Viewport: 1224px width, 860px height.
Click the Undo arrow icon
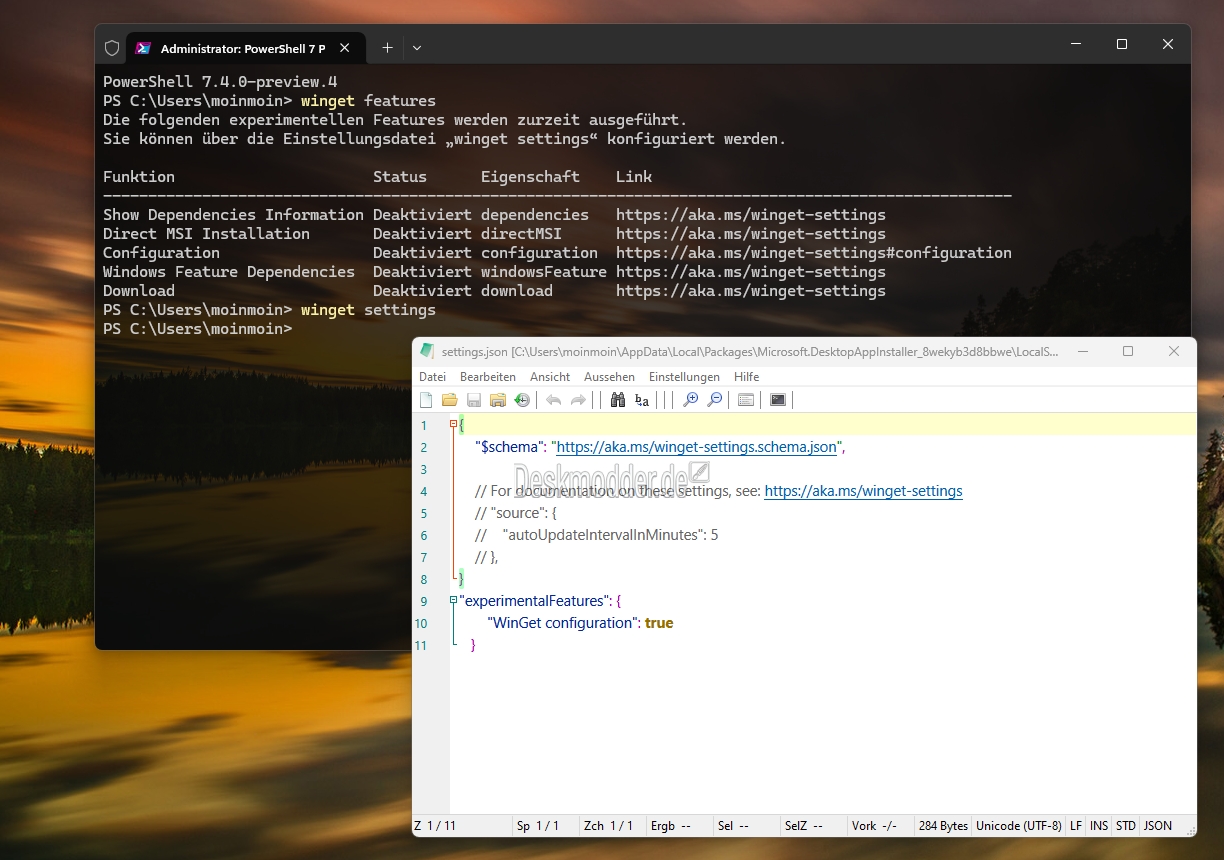(554, 400)
